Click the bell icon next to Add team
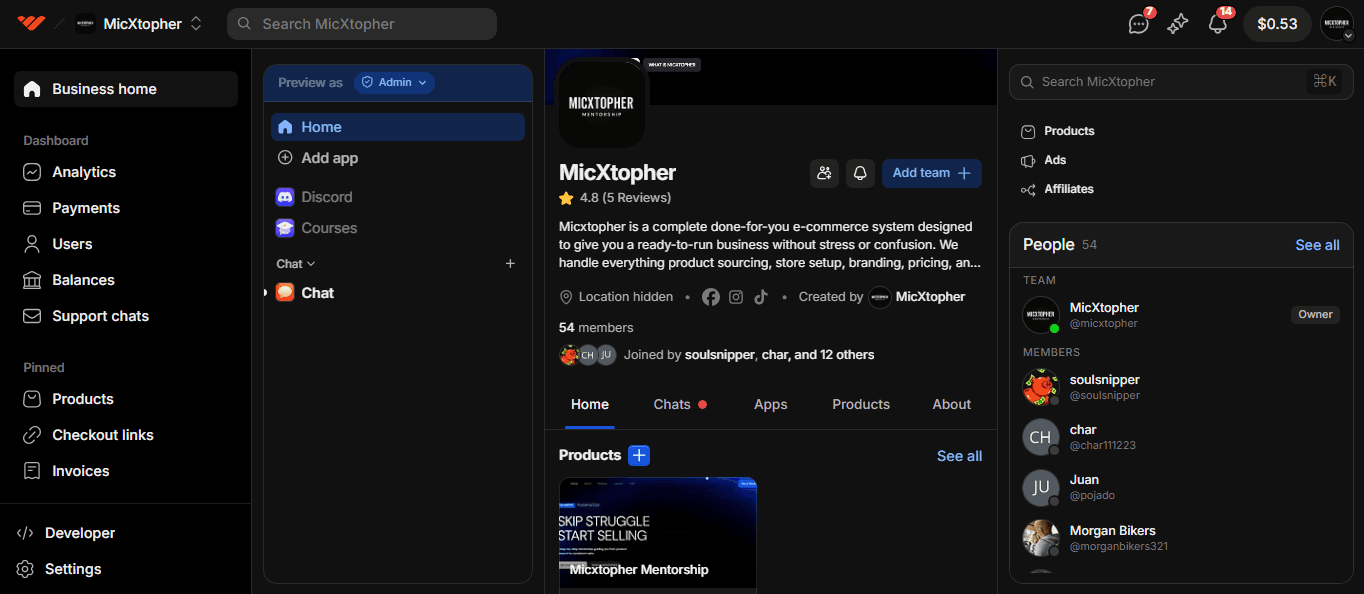Viewport: 1364px width, 594px height. (x=860, y=173)
